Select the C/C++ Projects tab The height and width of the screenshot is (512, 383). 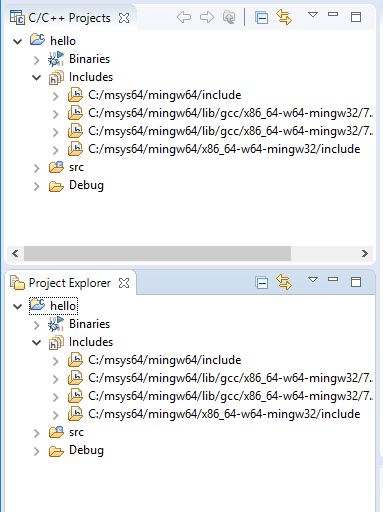click(69, 18)
